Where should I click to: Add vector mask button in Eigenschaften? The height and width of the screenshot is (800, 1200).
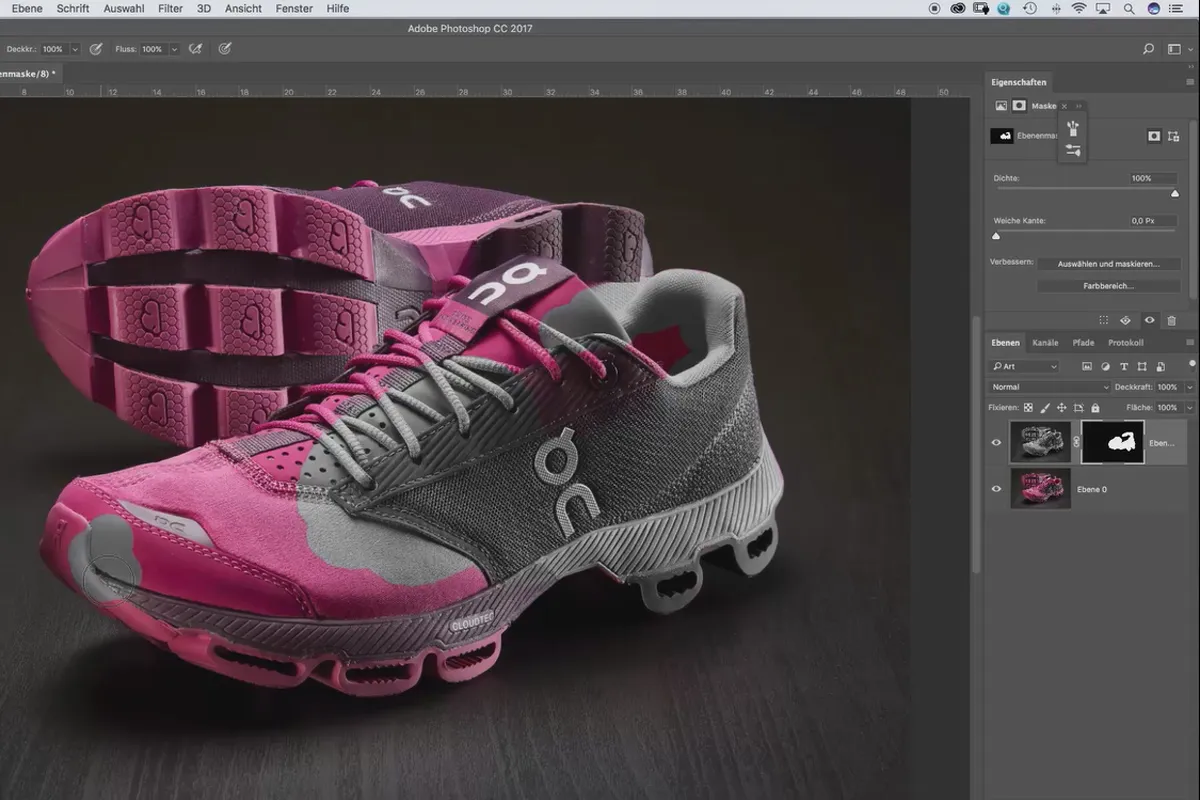1174,136
